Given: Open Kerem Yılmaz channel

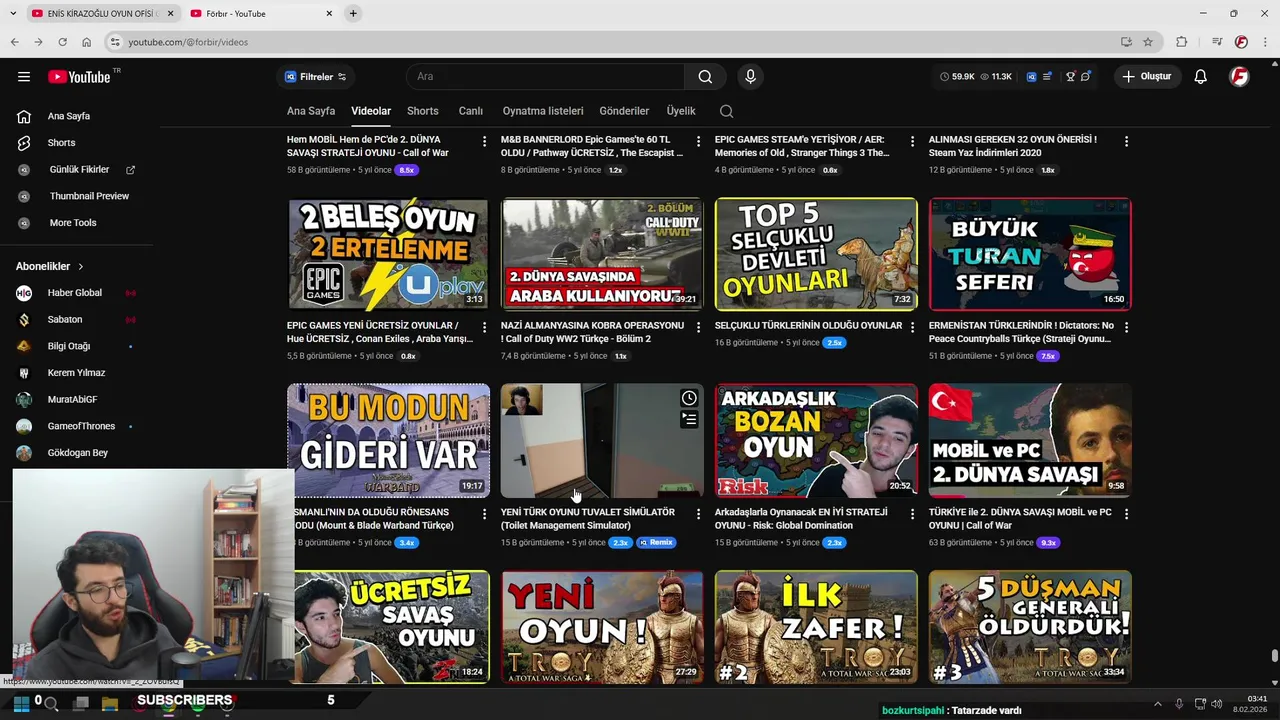Looking at the screenshot, I should click(x=76, y=373).
